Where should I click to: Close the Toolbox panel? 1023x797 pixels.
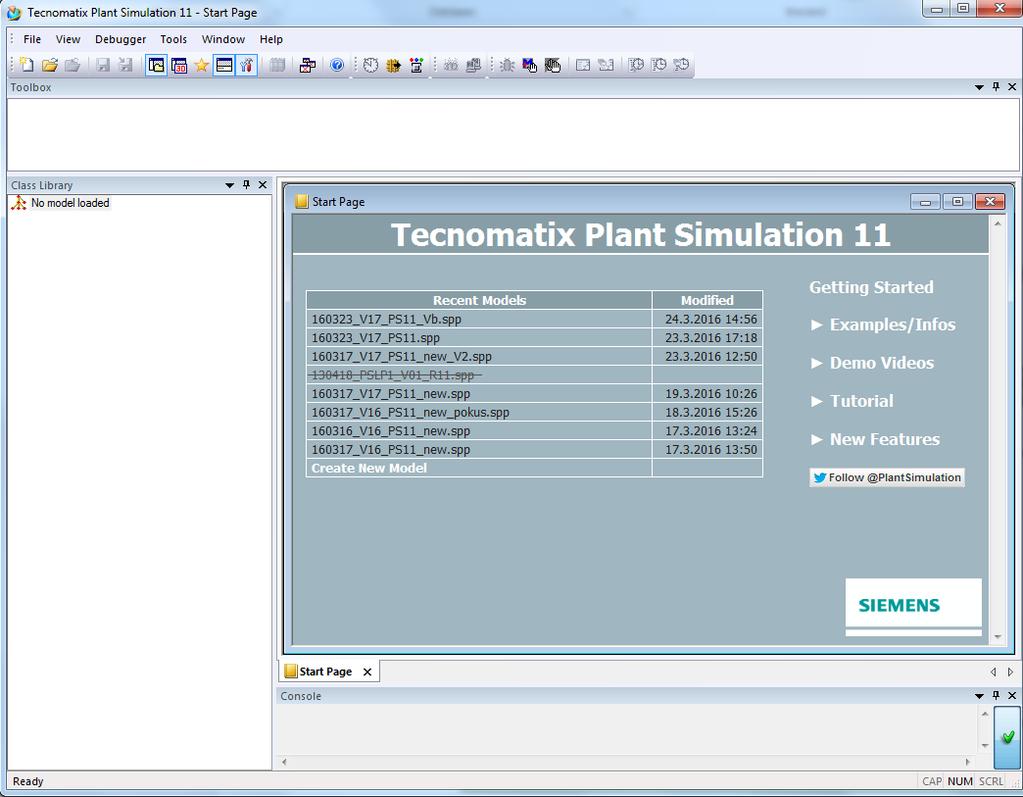coord(1012,87)
